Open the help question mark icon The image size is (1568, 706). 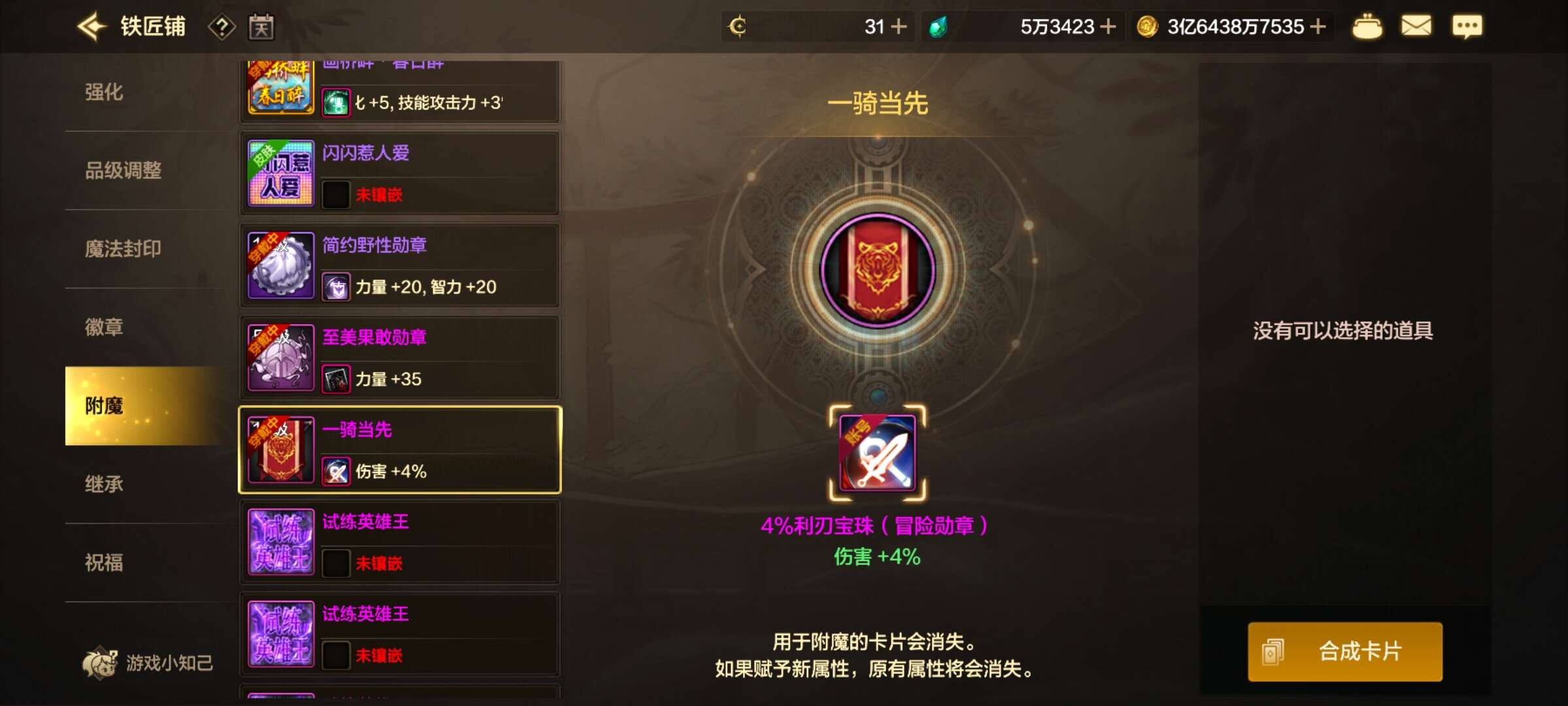click(x=222, y=27)
